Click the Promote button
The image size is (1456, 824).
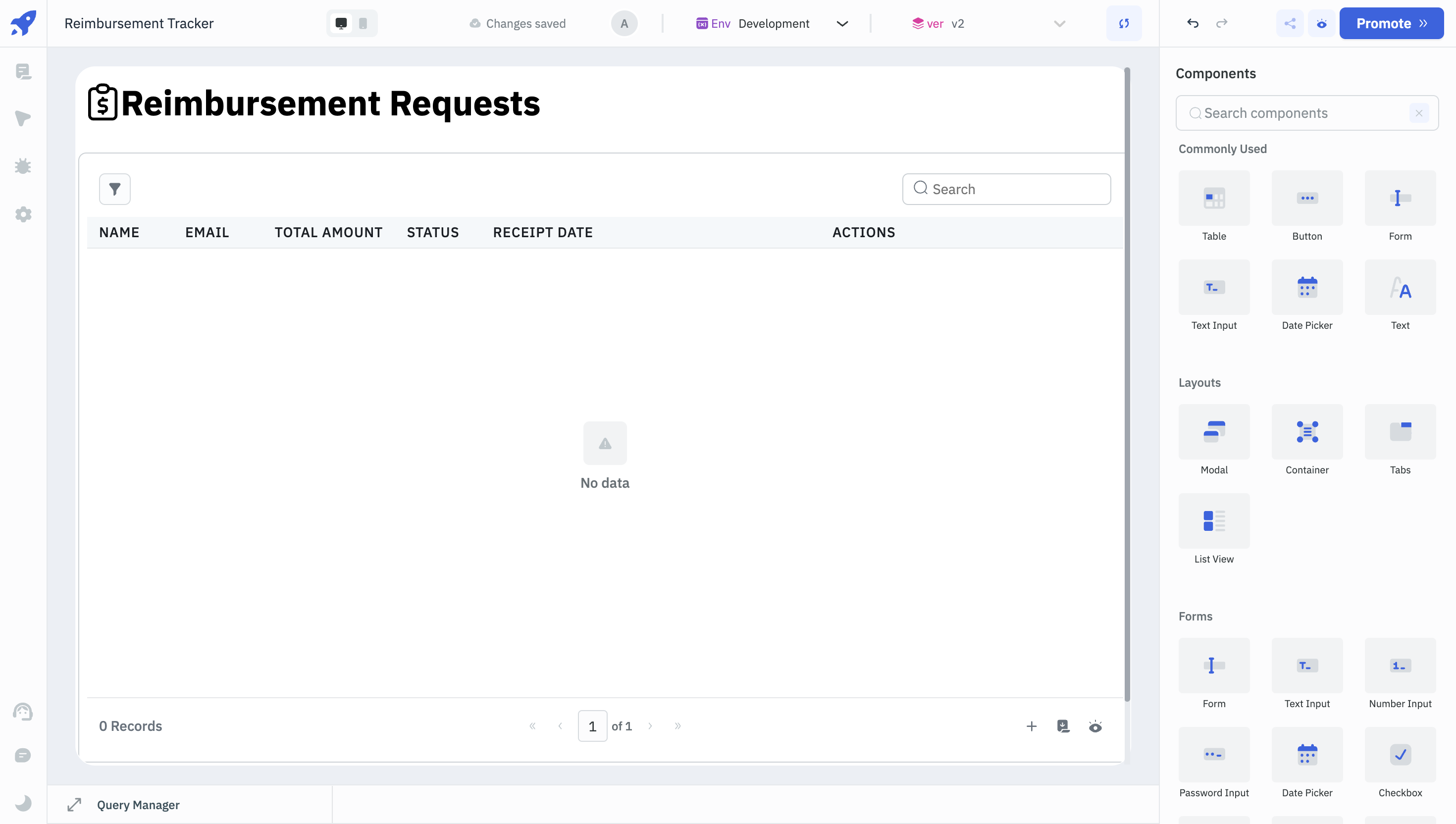pos(1391,23)
